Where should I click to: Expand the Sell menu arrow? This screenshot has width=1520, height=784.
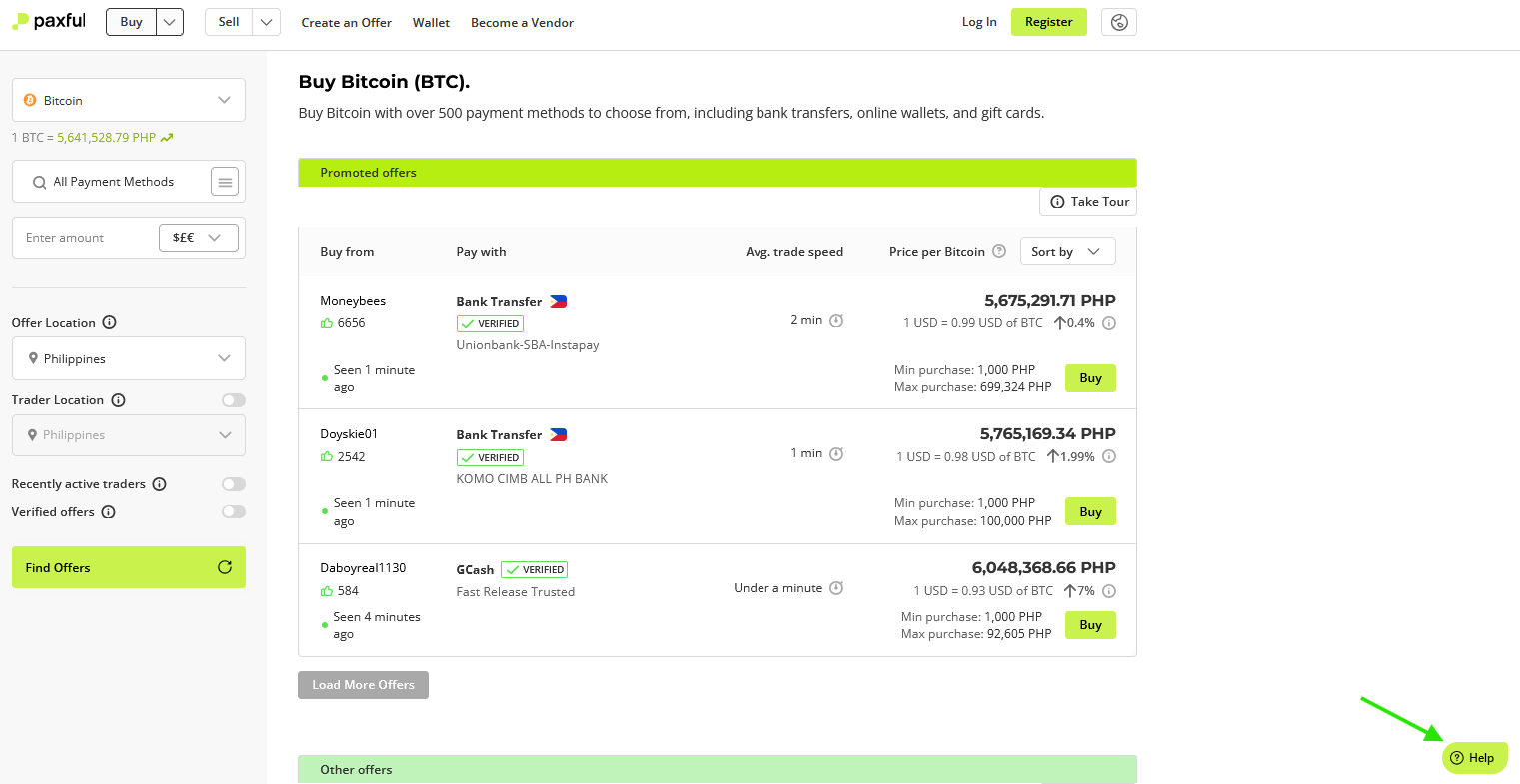pyautogui.click(x=267, y=22)
